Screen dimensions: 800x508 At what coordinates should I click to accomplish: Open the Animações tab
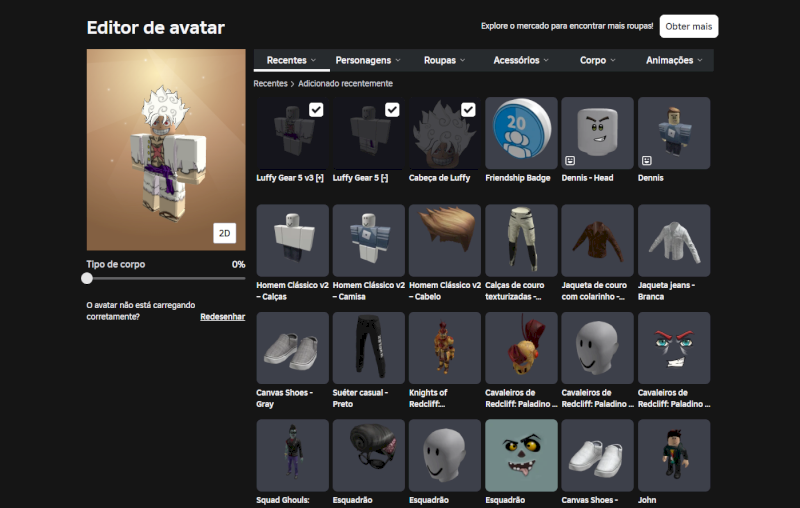click(674, 60)
